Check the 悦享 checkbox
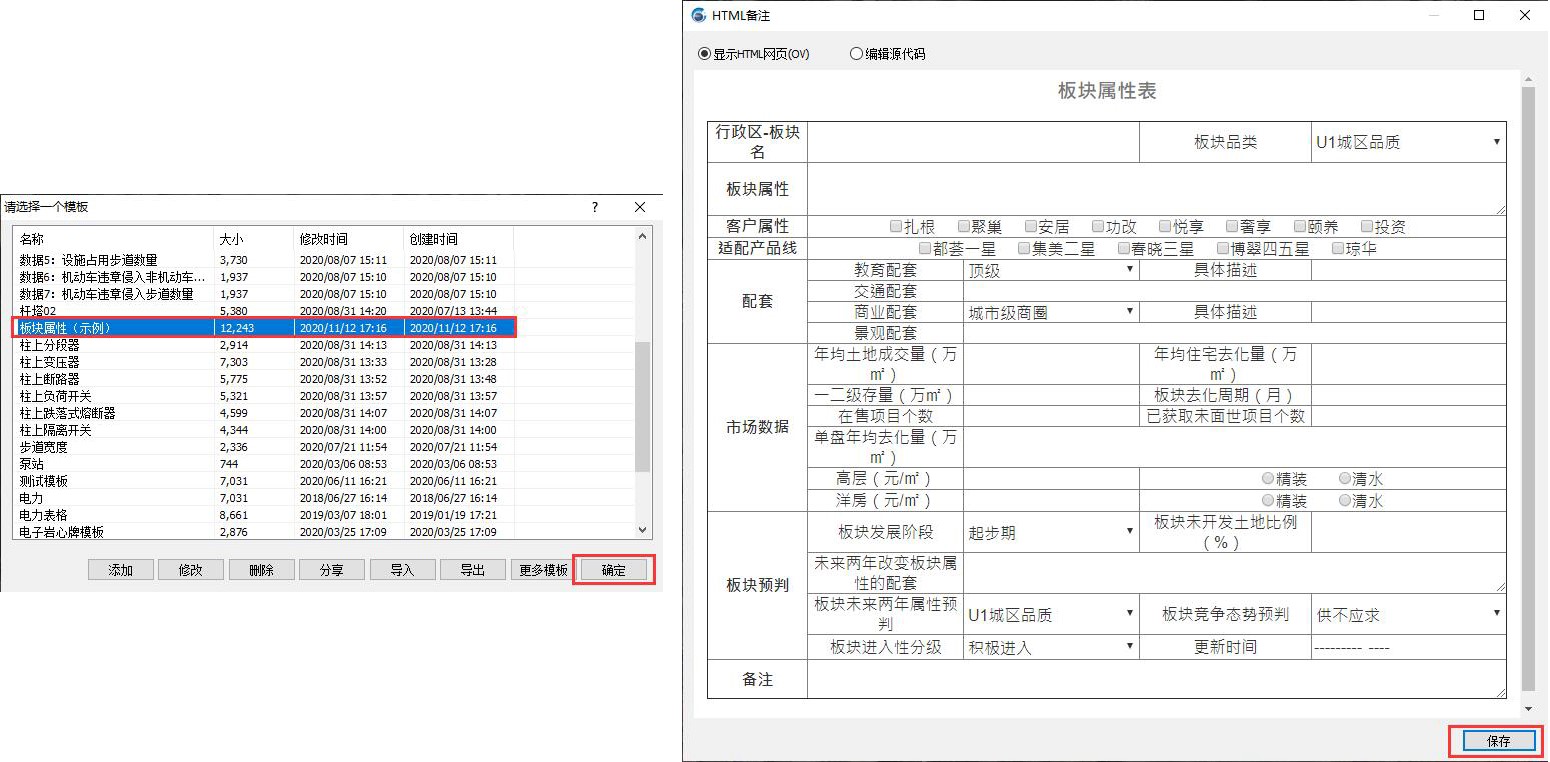 [1165, 226]
